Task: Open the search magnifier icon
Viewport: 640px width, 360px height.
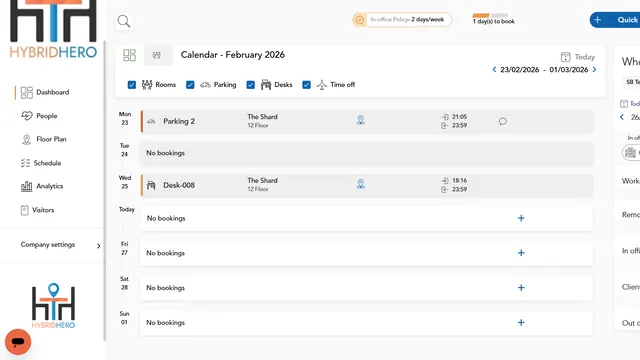Action: 124,21
